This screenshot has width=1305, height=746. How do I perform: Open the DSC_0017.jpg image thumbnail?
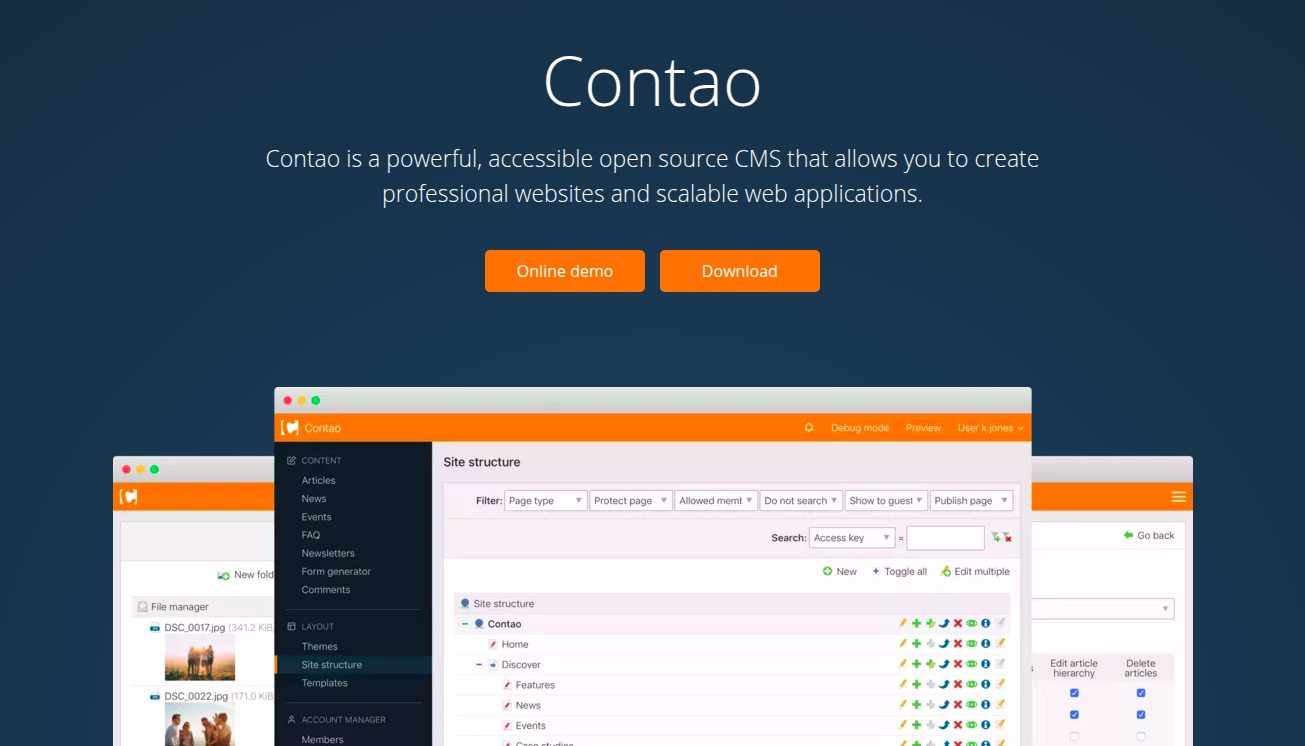pyautogui.click(x=200, y=658)
